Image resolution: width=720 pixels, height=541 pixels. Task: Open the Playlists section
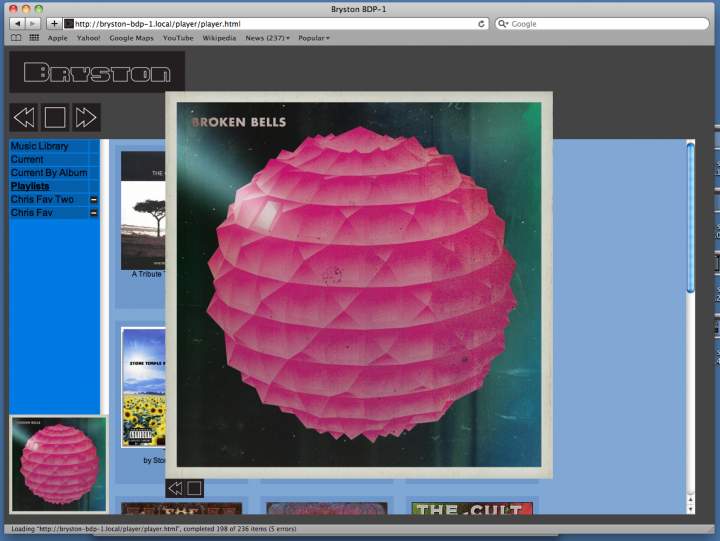(x=30, y=186)
